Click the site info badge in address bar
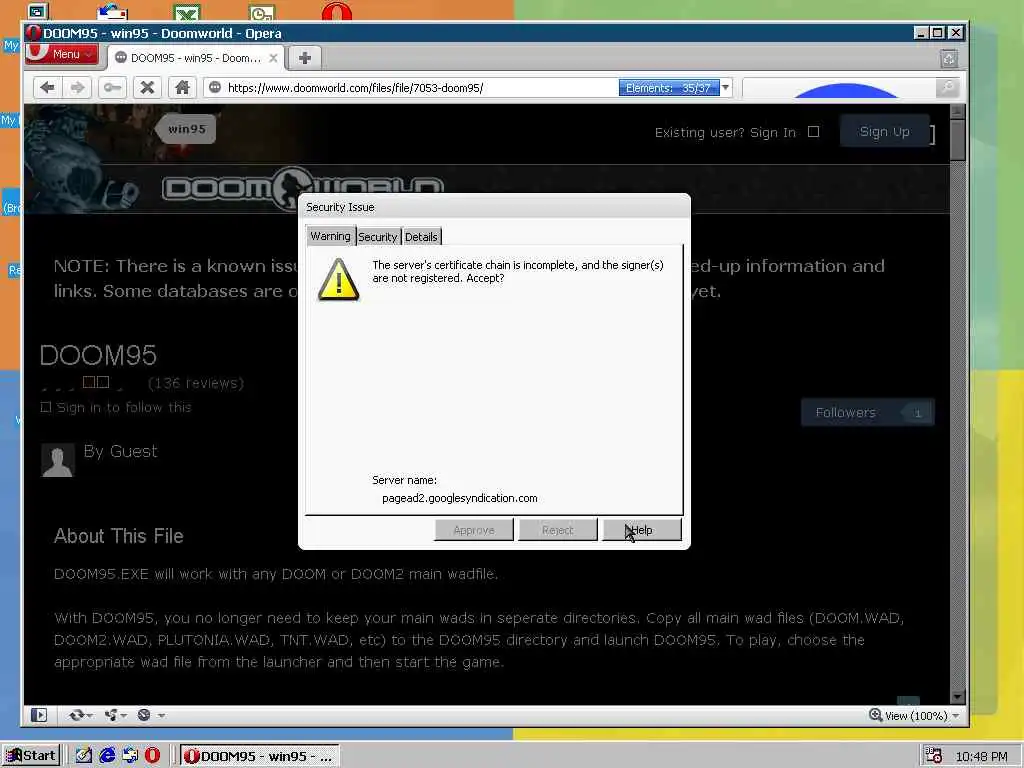 coord(215,88)
